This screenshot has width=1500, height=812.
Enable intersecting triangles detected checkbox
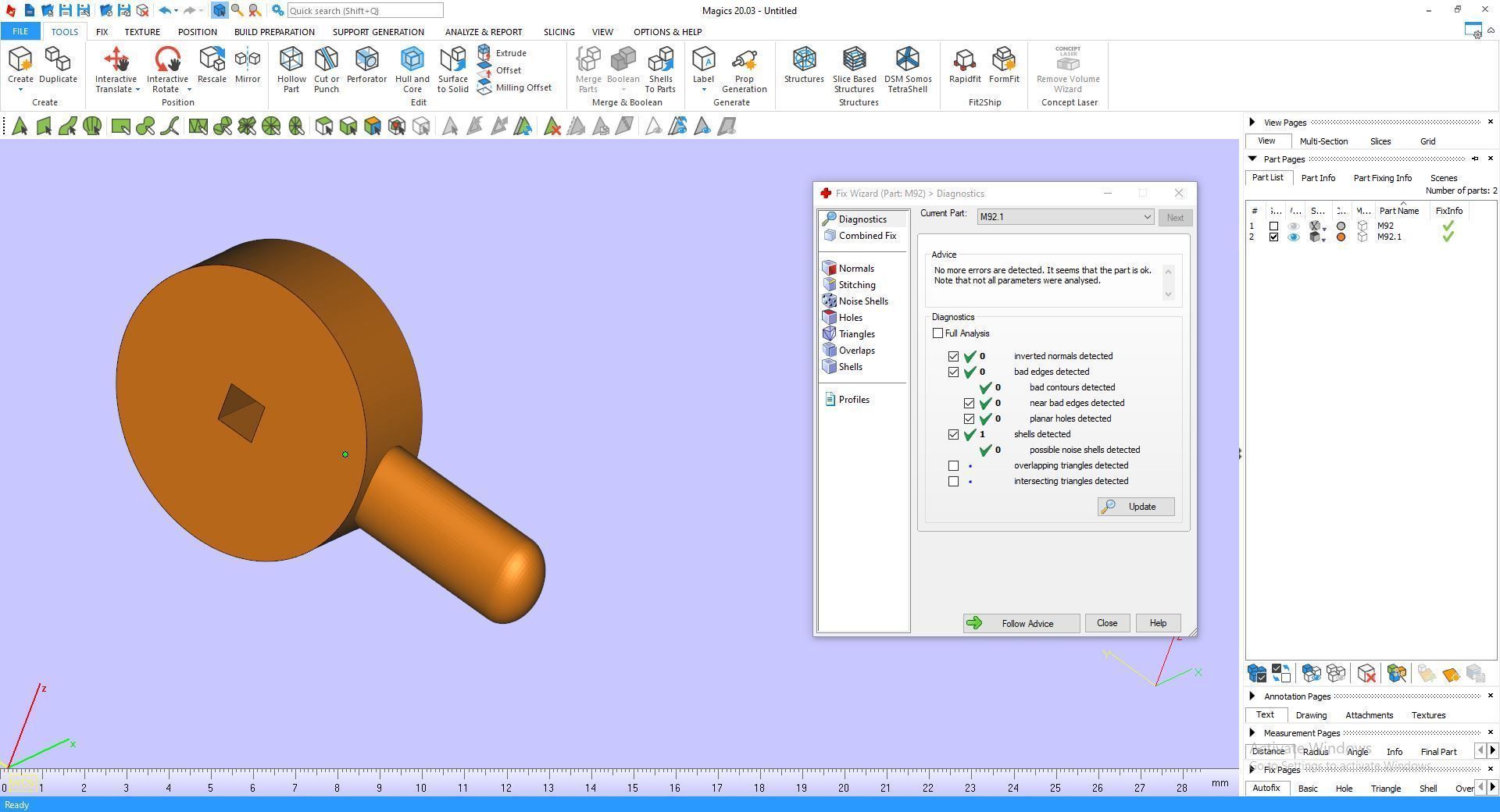pyautogui.click(x=953, y=481)
